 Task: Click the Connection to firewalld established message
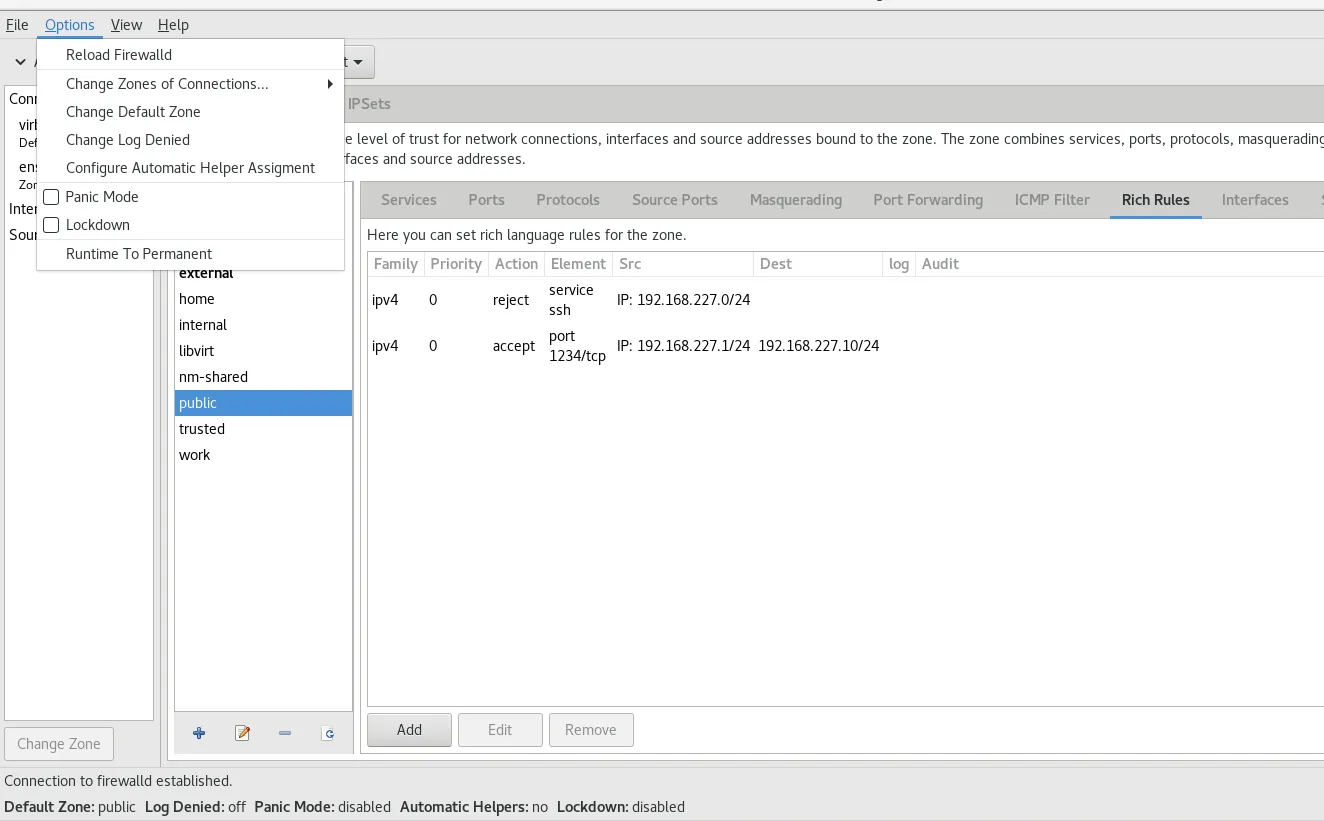pyautogui.click(x=118, y=781)
